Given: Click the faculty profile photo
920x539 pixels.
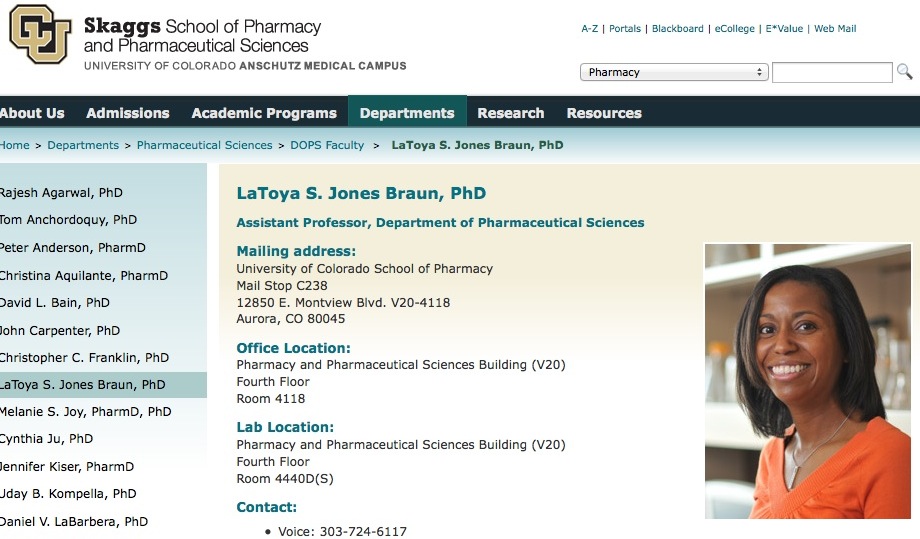Looking at the screenshot, I should pyautogui.click(x=807, y=381).
